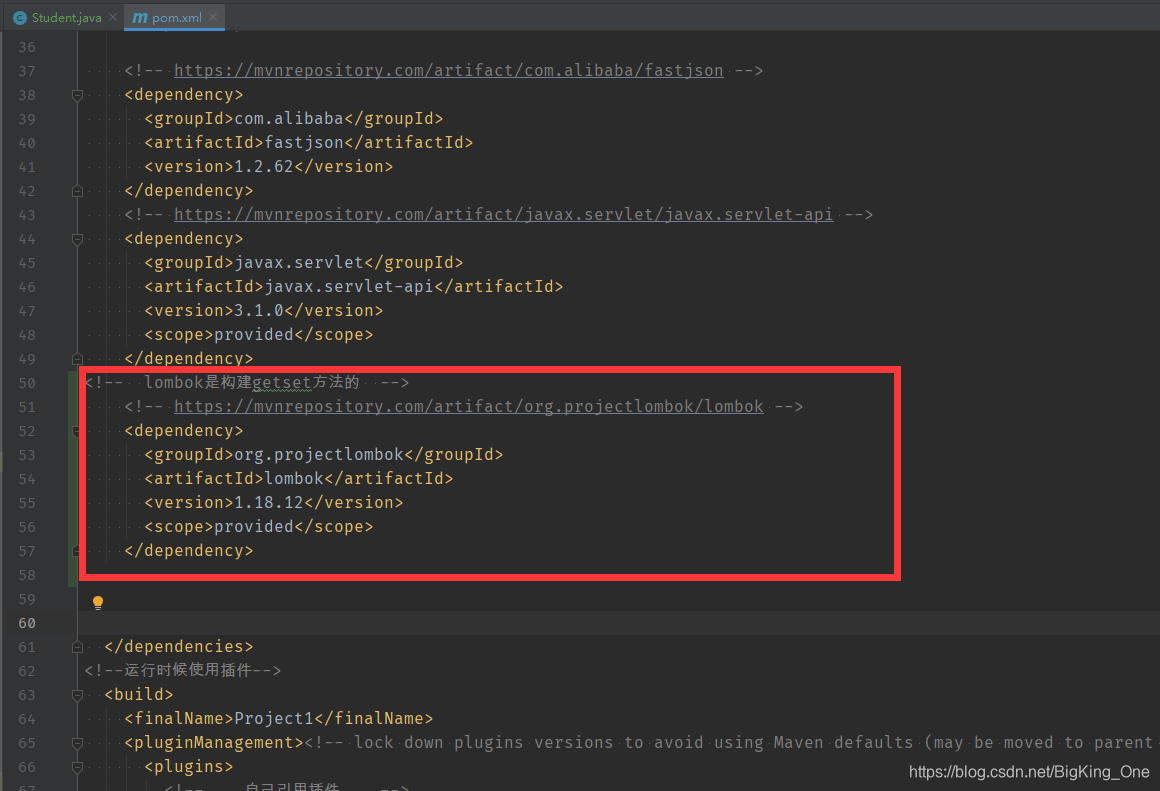Screen dimensions: 1160x791
Task: Click version 3.1.0 text
Action: [259, 311]
